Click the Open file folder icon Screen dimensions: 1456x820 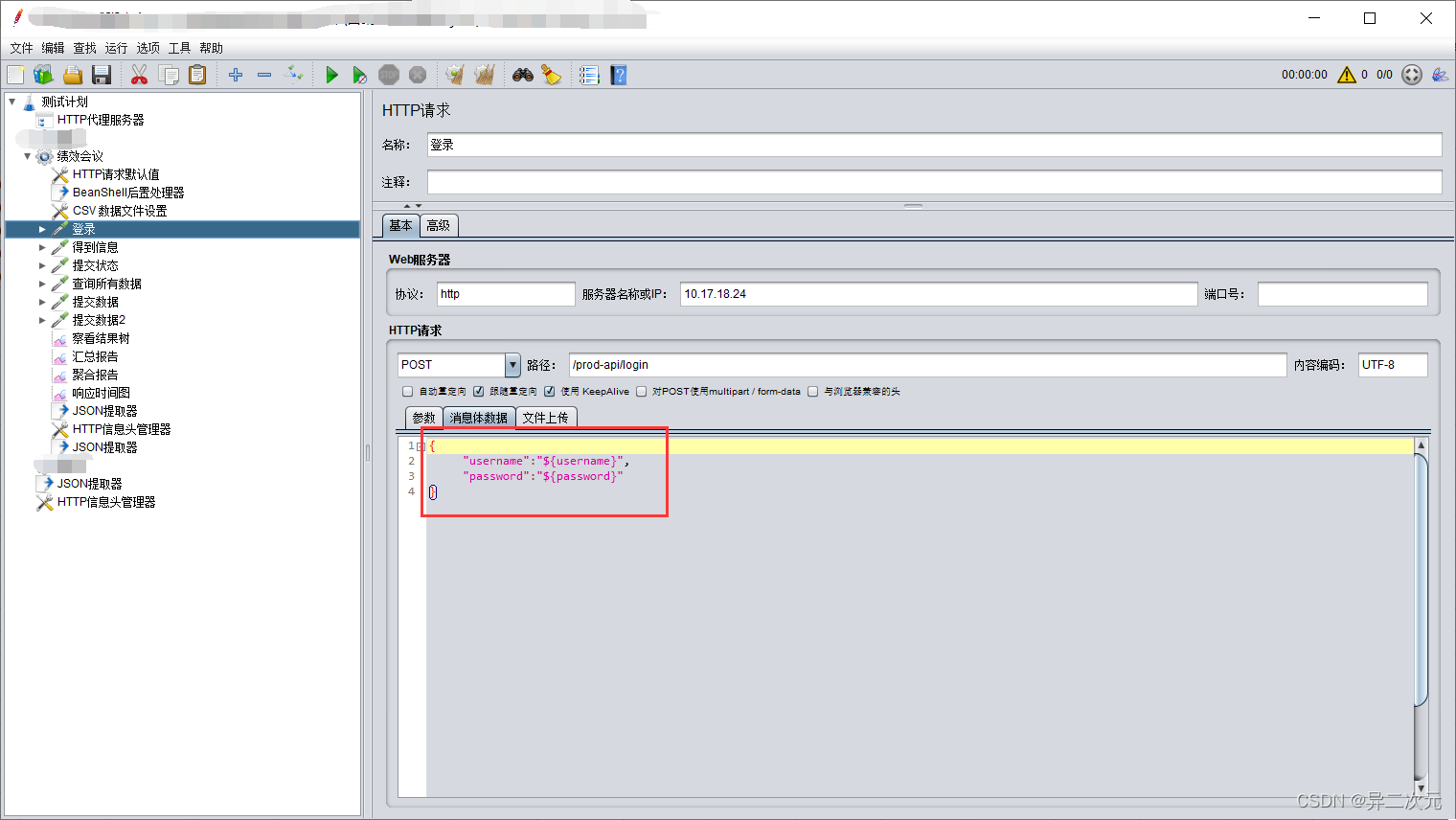[x=73, y=75]
